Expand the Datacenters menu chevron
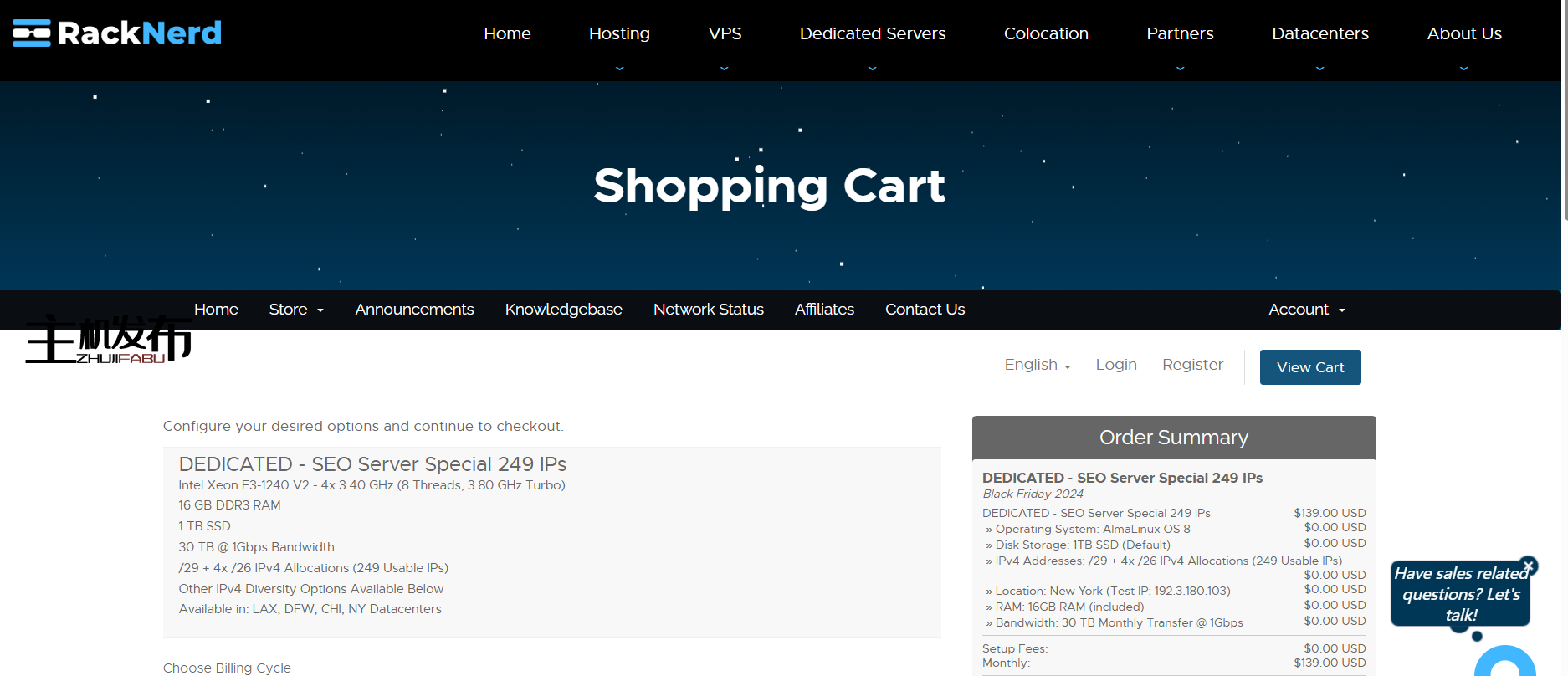1568x676 pixels. [1320, 69]
